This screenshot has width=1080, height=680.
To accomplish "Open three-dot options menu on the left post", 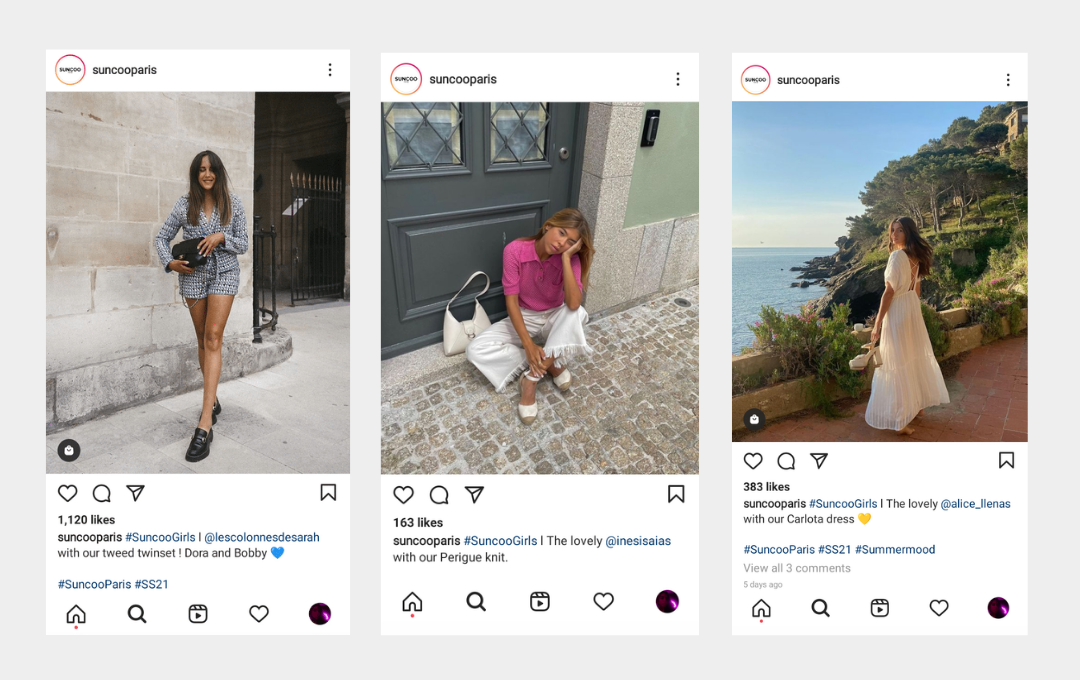I will (330, 70).
